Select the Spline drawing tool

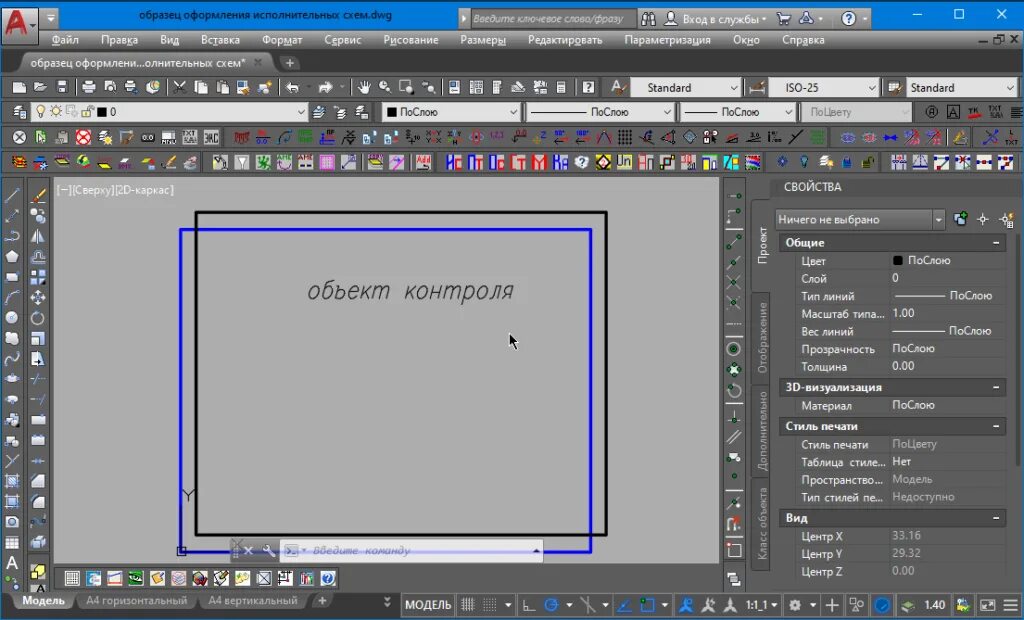pos(12,359)
